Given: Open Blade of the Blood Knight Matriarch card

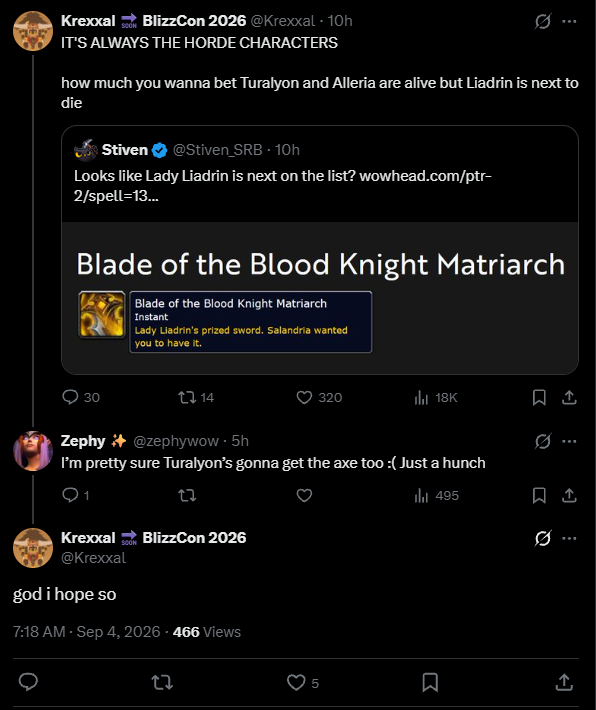Looking at the screenshot, I should coord(320,298).
